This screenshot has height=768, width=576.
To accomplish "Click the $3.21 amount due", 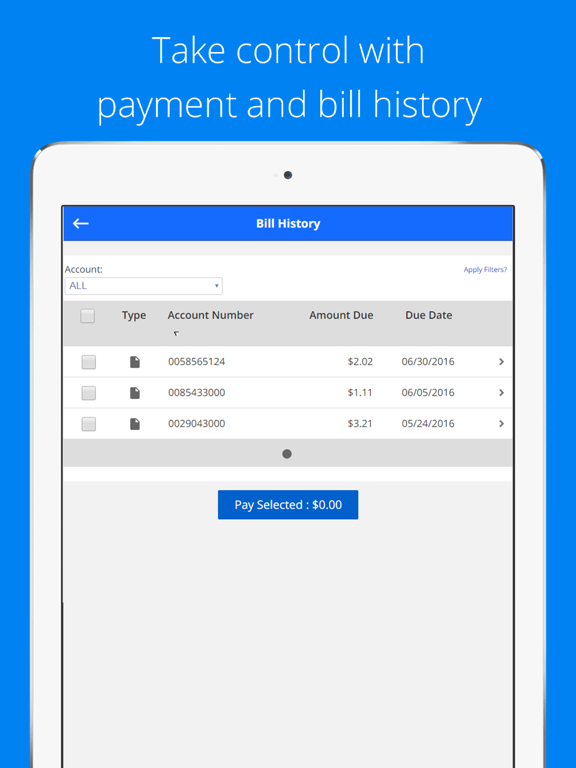I will click(360, 423).
